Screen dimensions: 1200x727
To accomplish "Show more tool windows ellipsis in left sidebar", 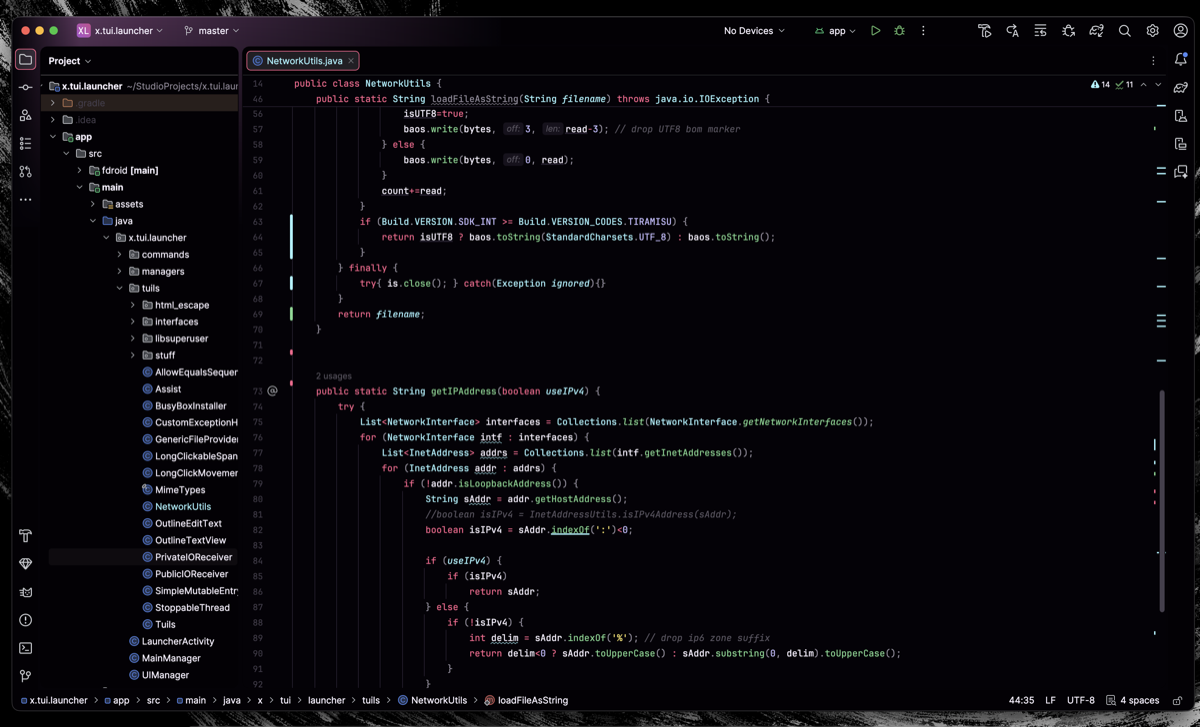I will (26, 200).
